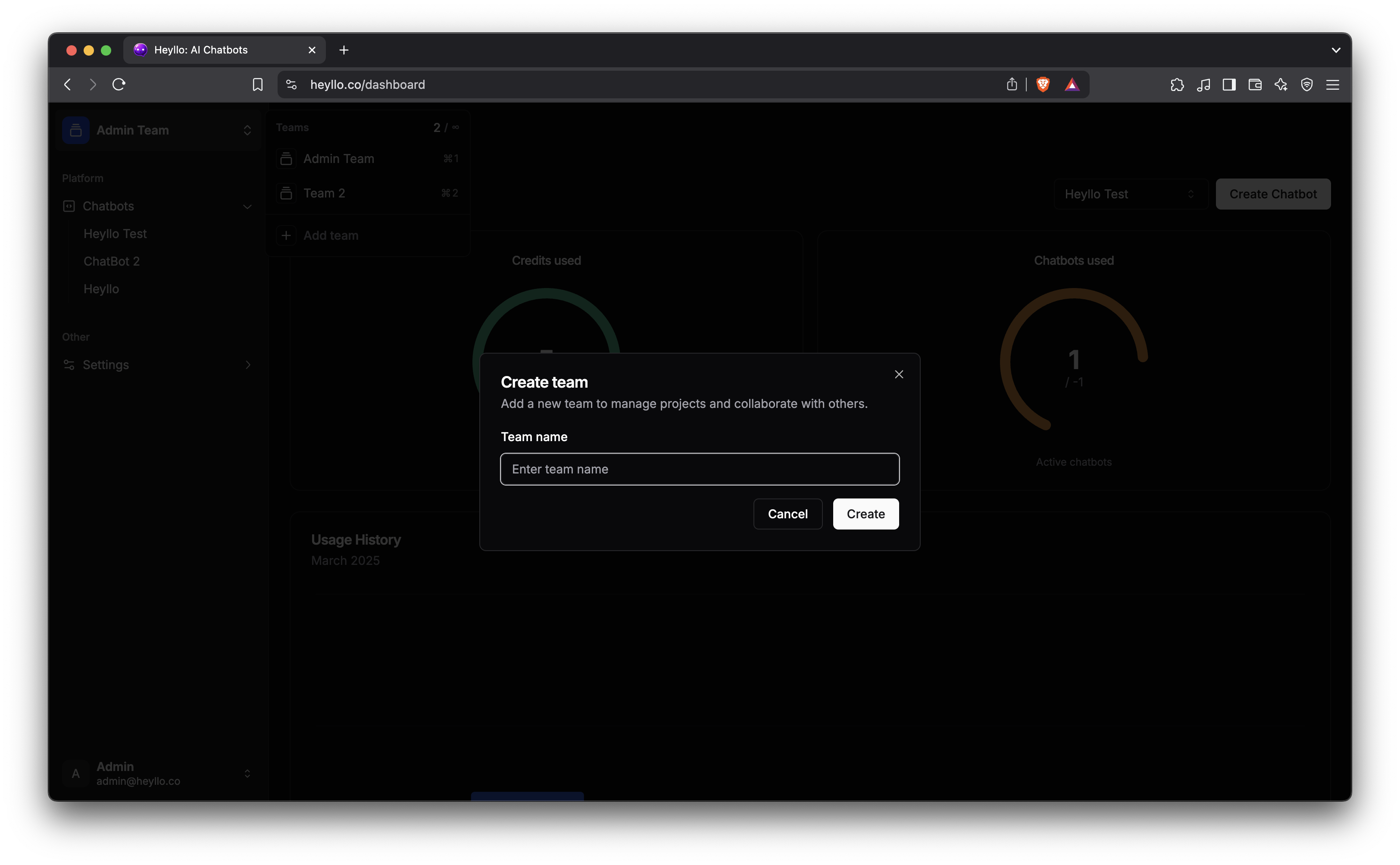Open Brave Wallet icon
1400x865 pixels.
pos(1255,85)
